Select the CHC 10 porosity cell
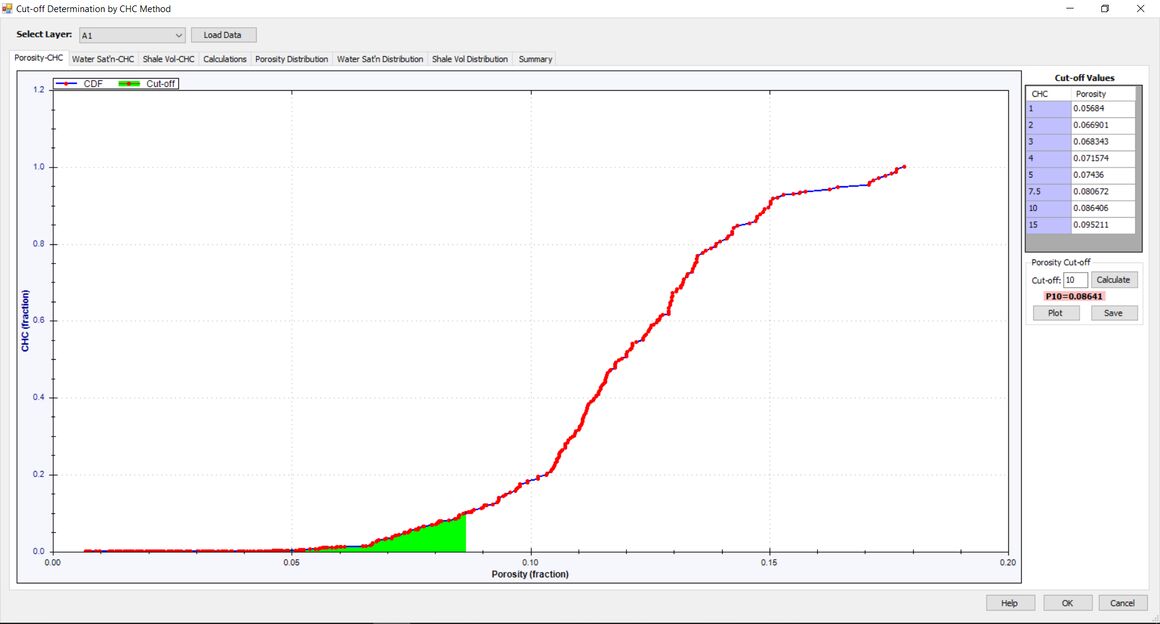The image size is (1160, 624). (1103, 209)
